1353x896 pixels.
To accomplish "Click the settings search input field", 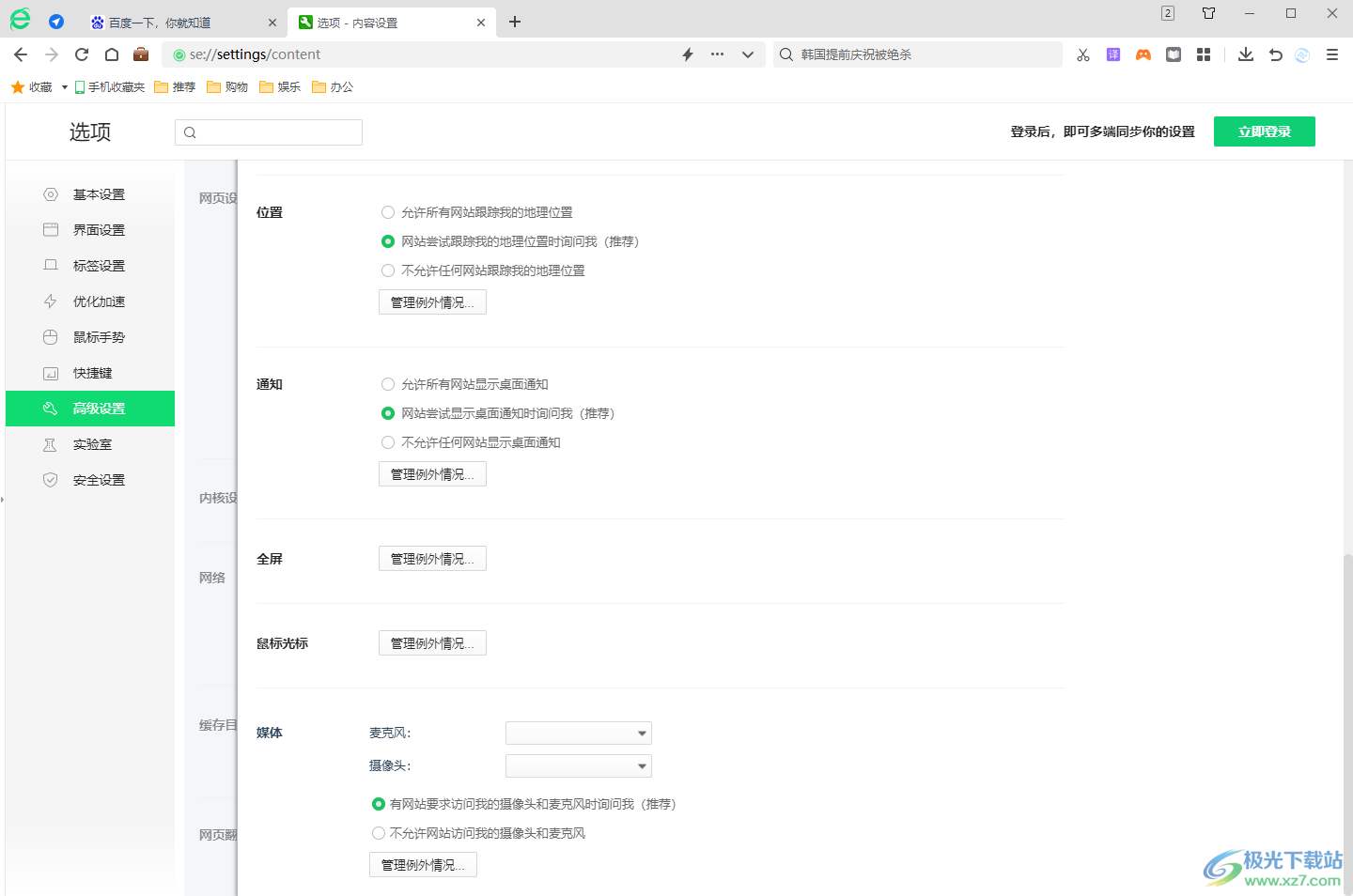I will [269, 132].
